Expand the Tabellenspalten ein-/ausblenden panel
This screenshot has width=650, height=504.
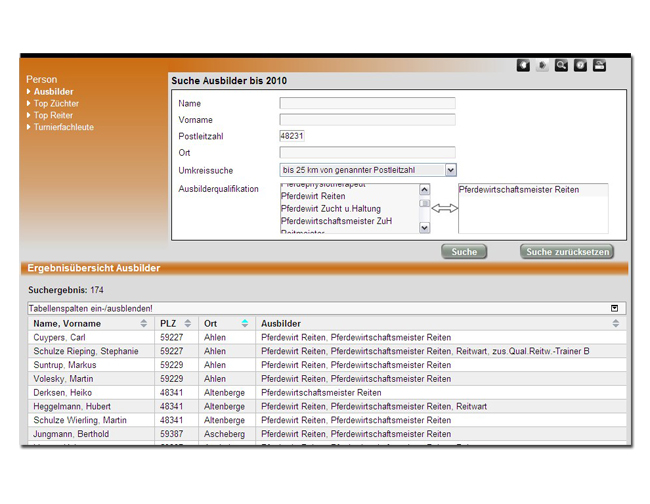pyautogui.click(x=614, y=309)
